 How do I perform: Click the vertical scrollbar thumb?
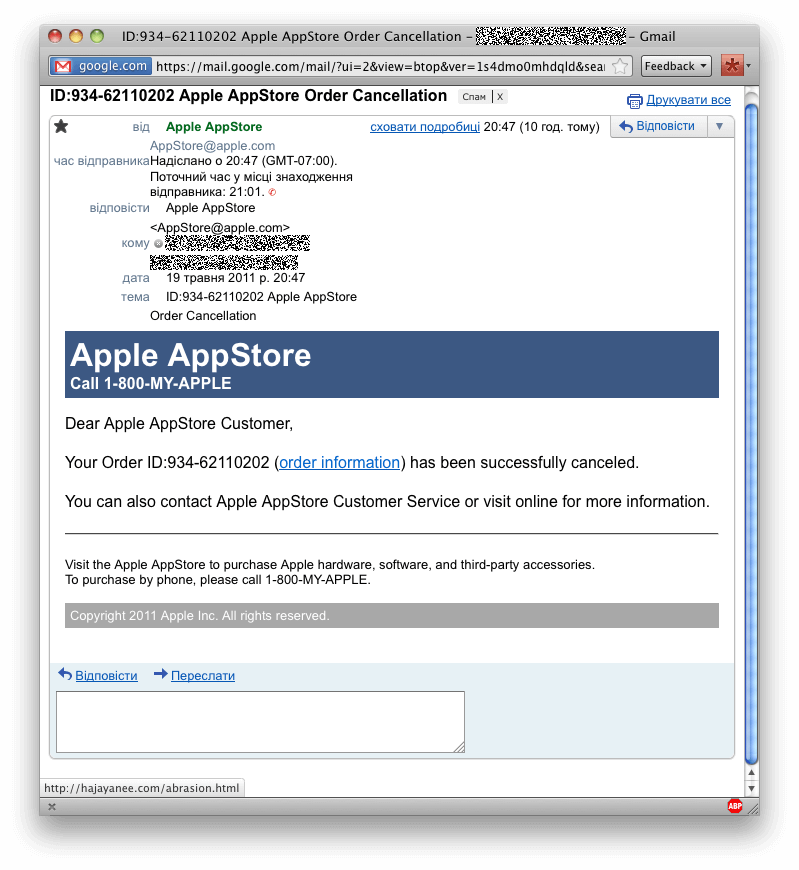pyautogui.click(x=751, y=434)
